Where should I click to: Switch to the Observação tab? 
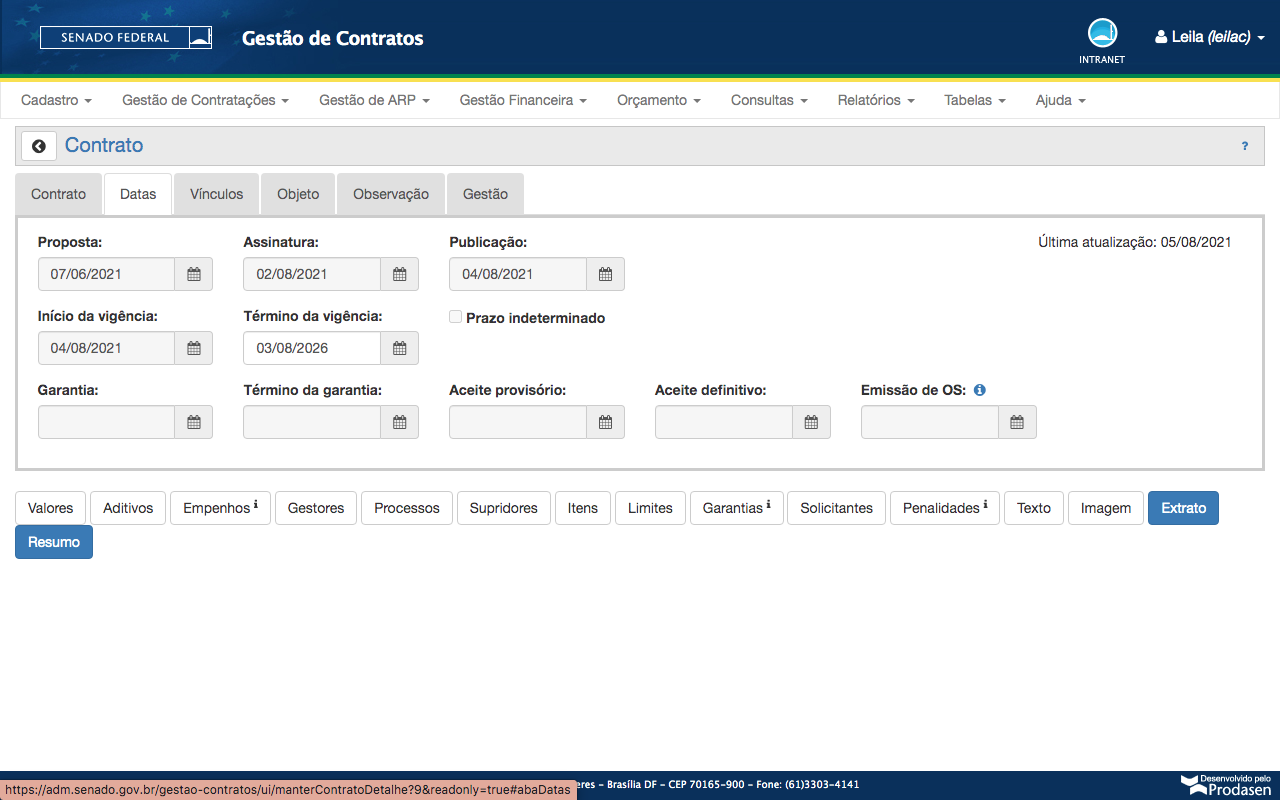391,194
